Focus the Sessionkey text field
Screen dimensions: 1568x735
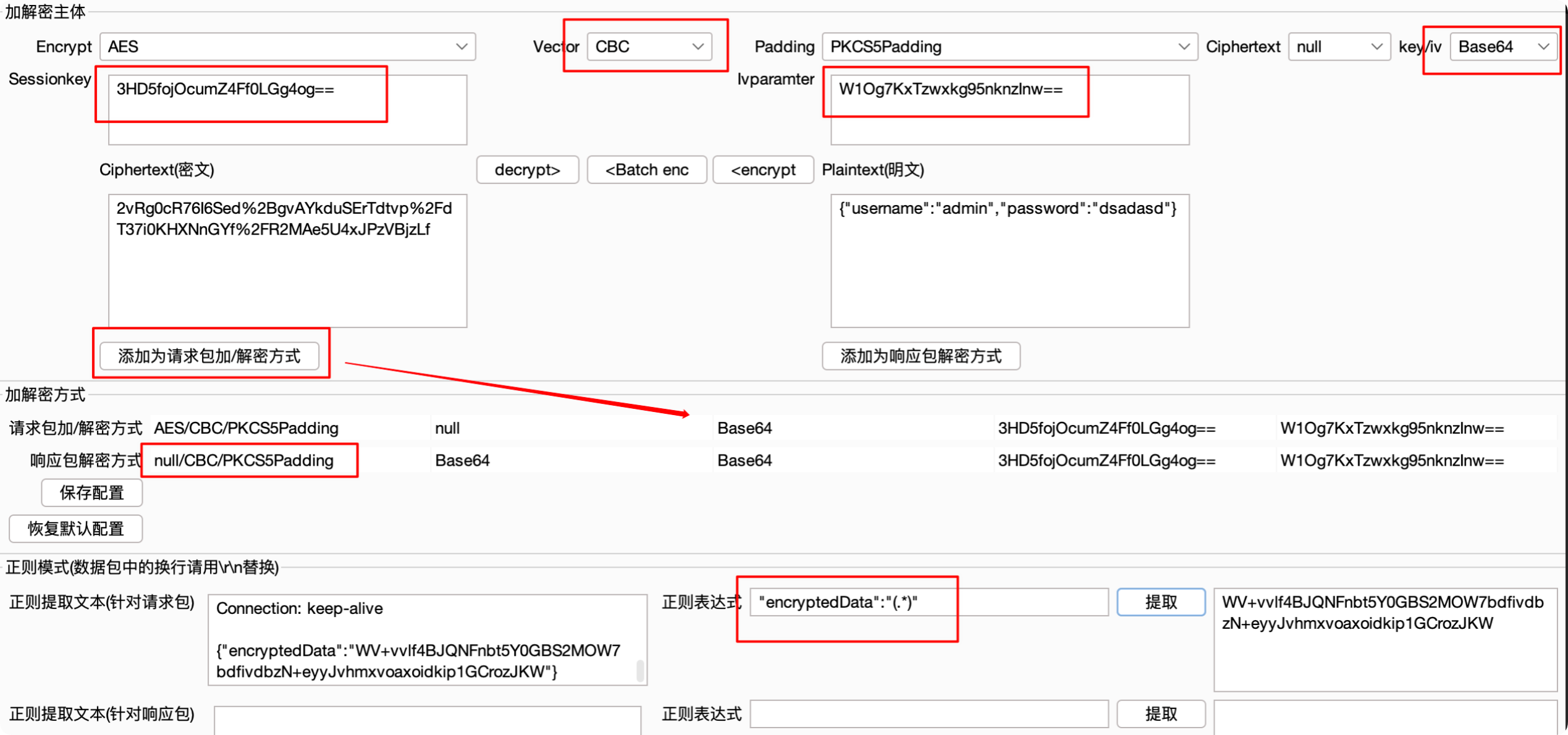point(287,110)
